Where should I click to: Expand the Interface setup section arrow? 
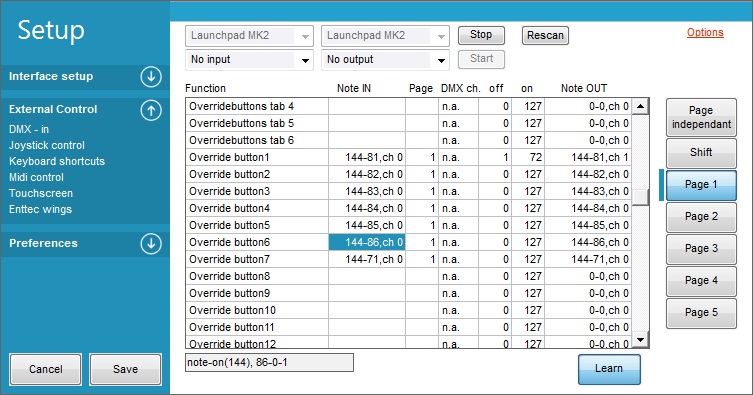click(151, 76)
